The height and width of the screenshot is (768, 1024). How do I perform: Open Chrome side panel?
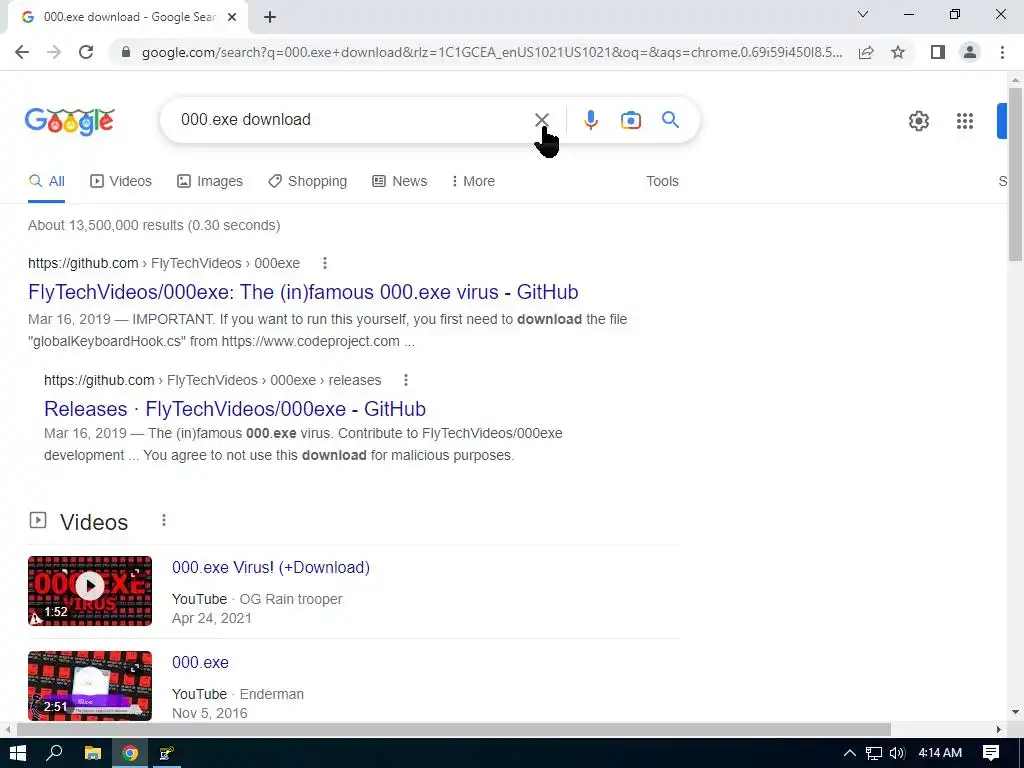pos(938,52)
